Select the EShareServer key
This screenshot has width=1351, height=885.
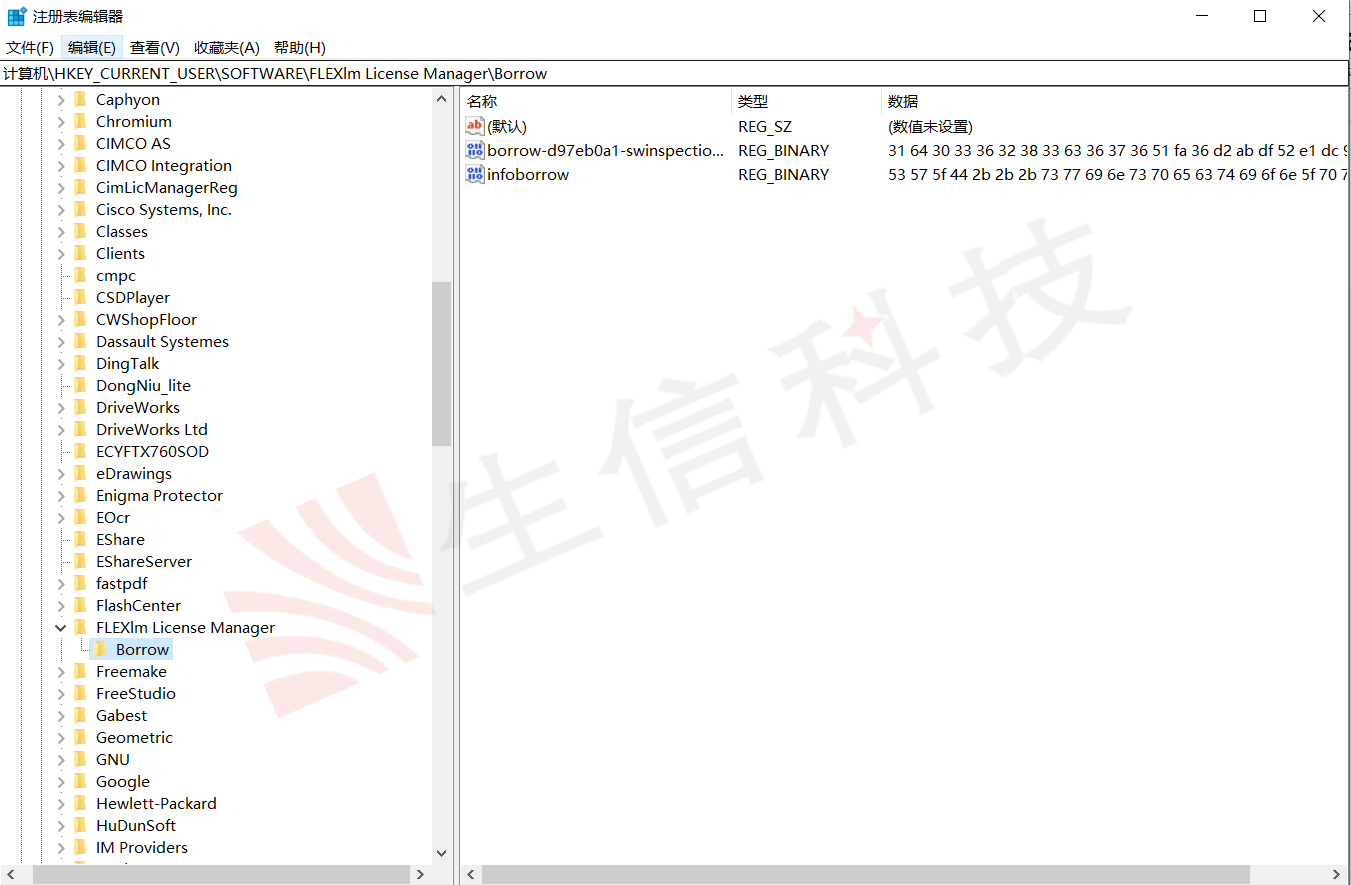(144, 561)
